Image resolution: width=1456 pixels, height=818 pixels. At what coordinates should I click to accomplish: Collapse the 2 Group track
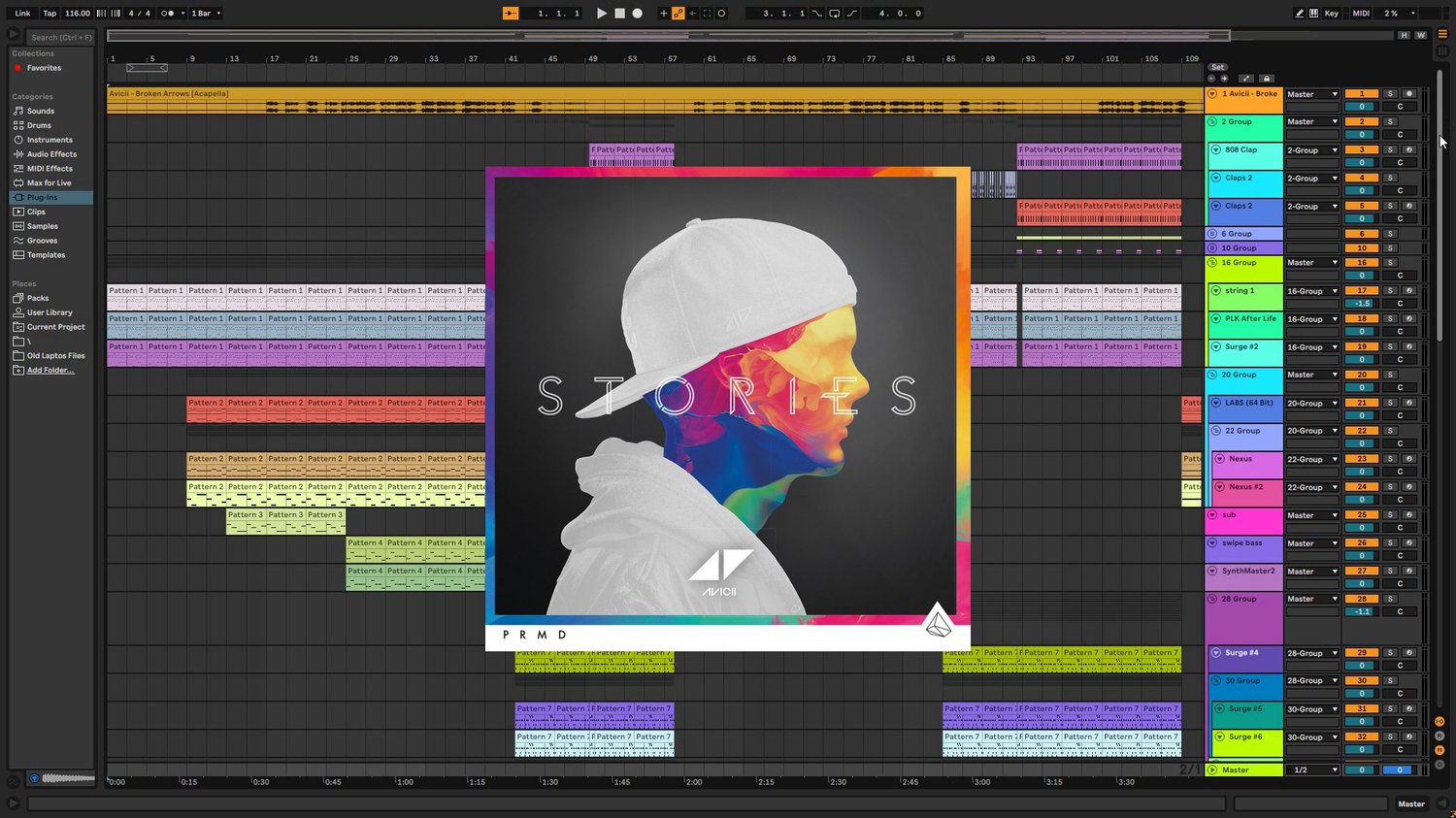pos(1212,122)
